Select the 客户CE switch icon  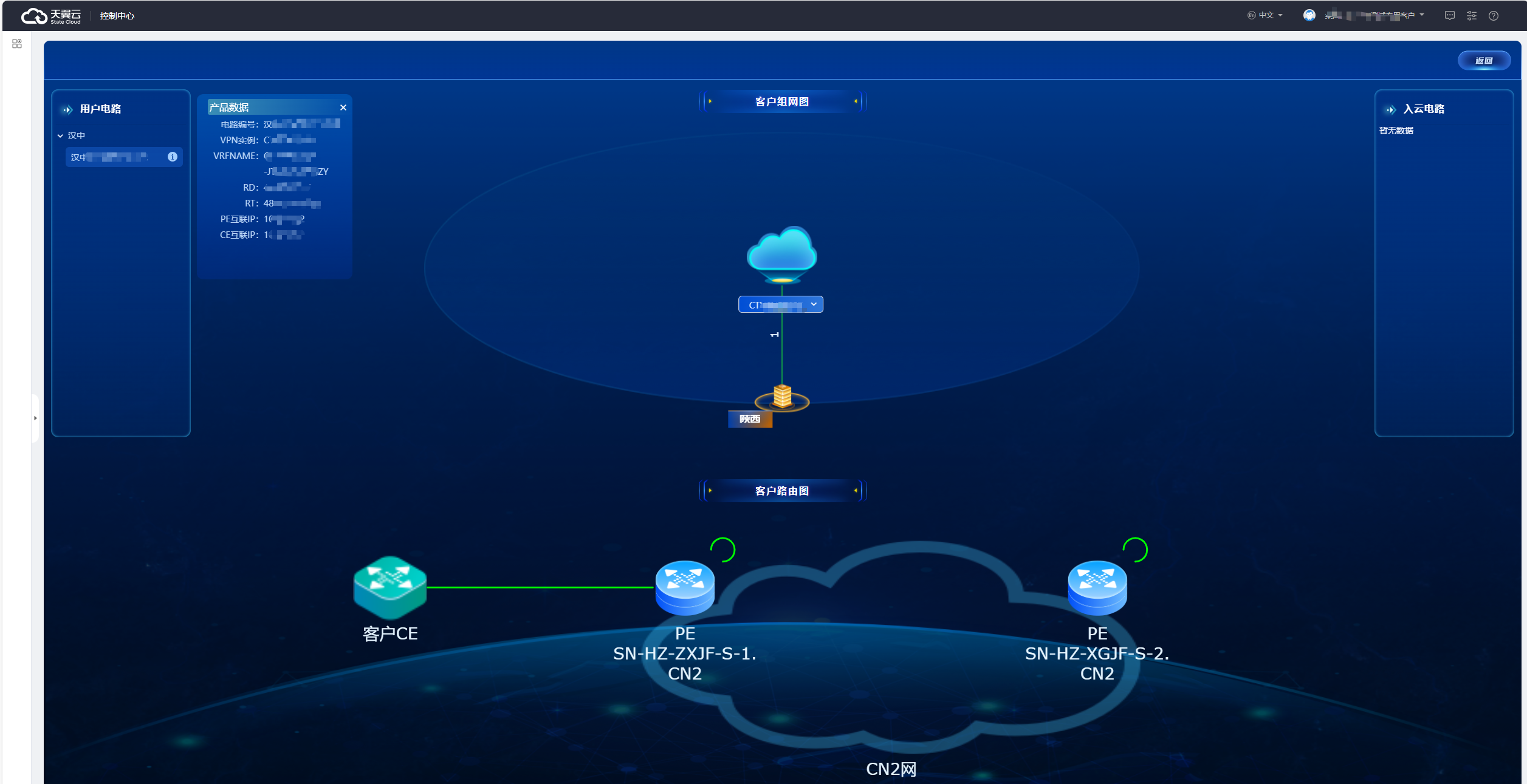(390, 587)
